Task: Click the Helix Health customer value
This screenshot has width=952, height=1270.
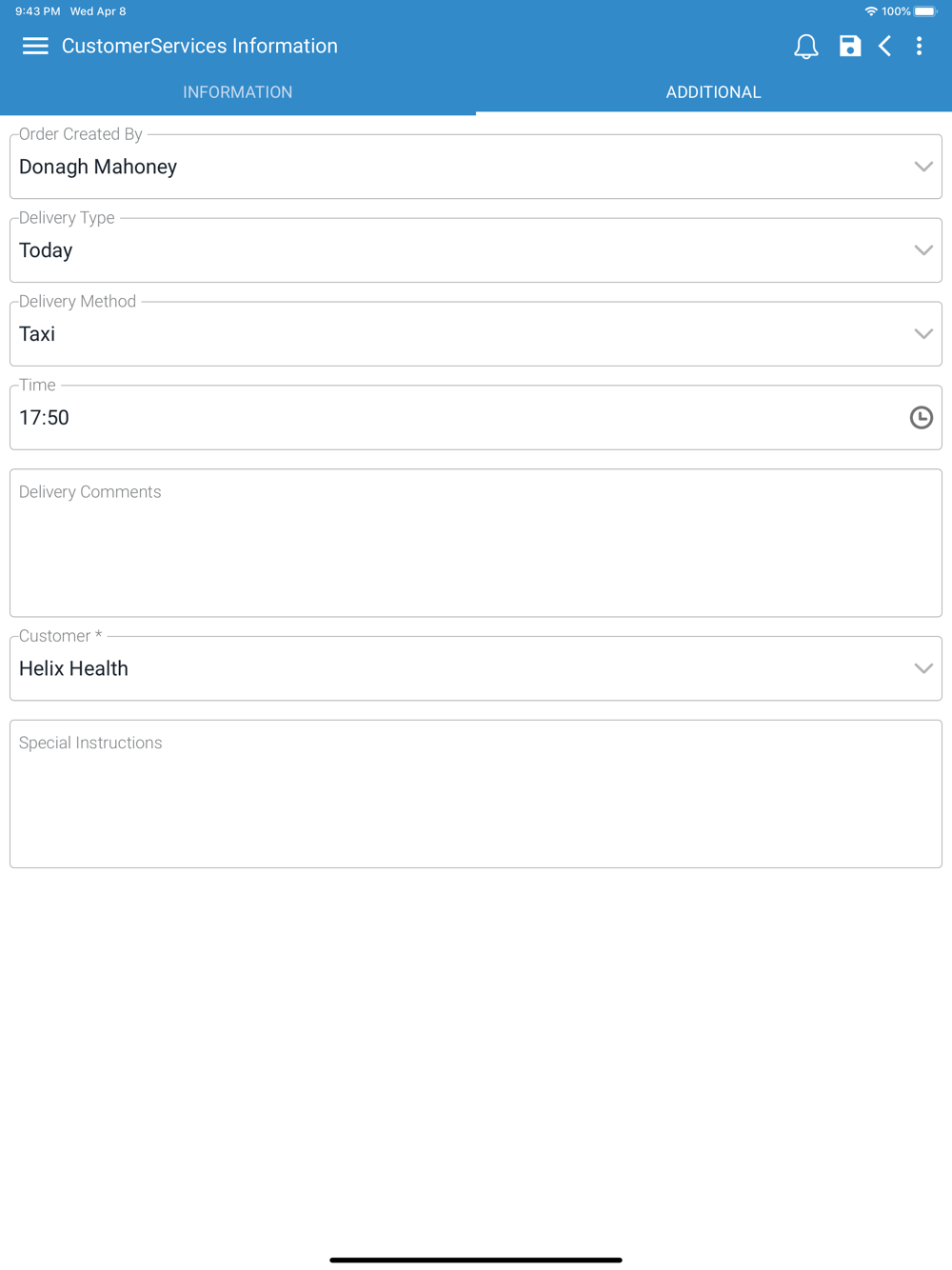Action: (74, 668)
